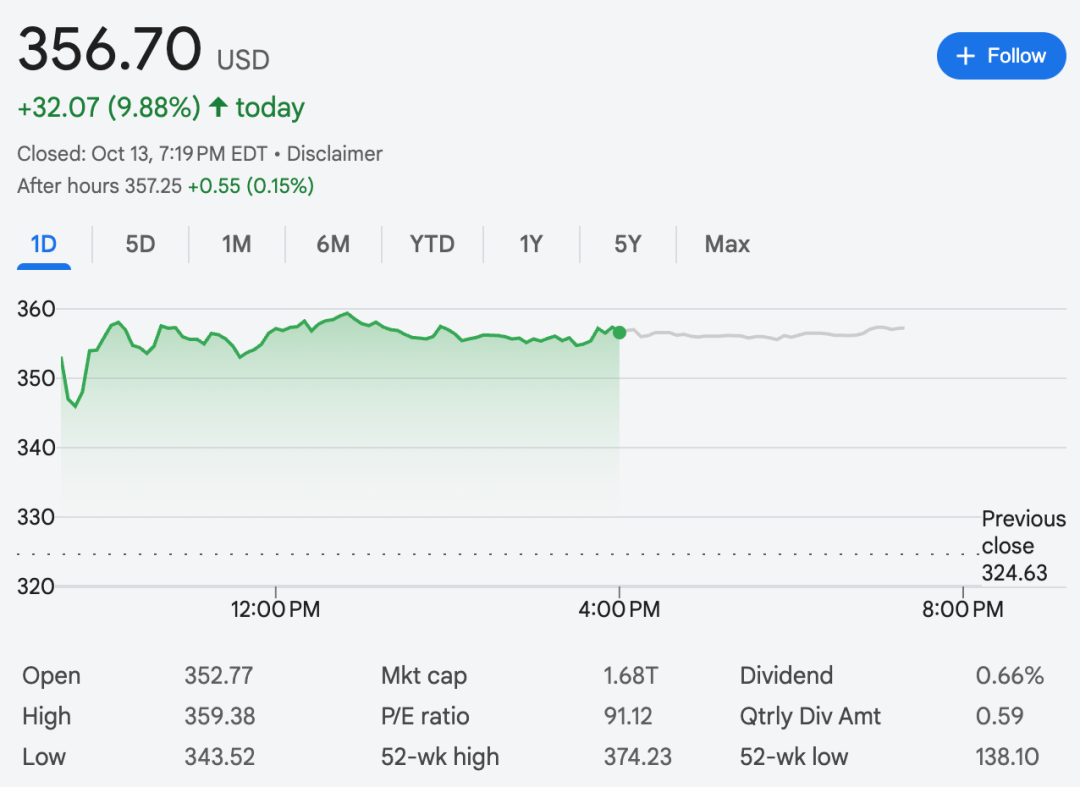Click the Follow button
This screenshot has height=787, width=1080.
[x=1001, y=56]
